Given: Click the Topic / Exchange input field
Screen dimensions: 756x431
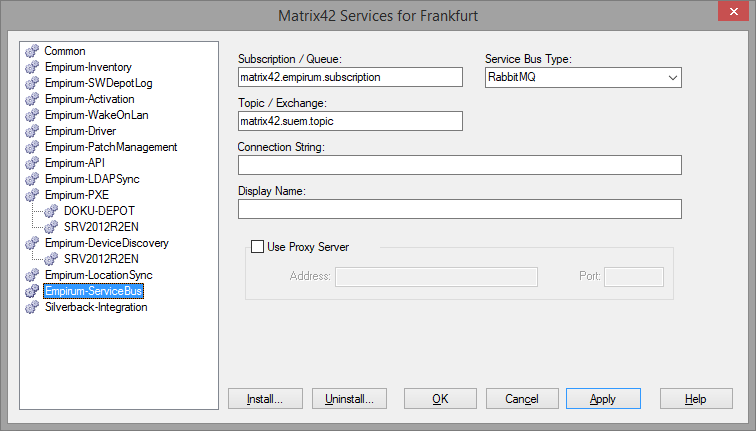Looking at the screenshot, I should (350, 121).
